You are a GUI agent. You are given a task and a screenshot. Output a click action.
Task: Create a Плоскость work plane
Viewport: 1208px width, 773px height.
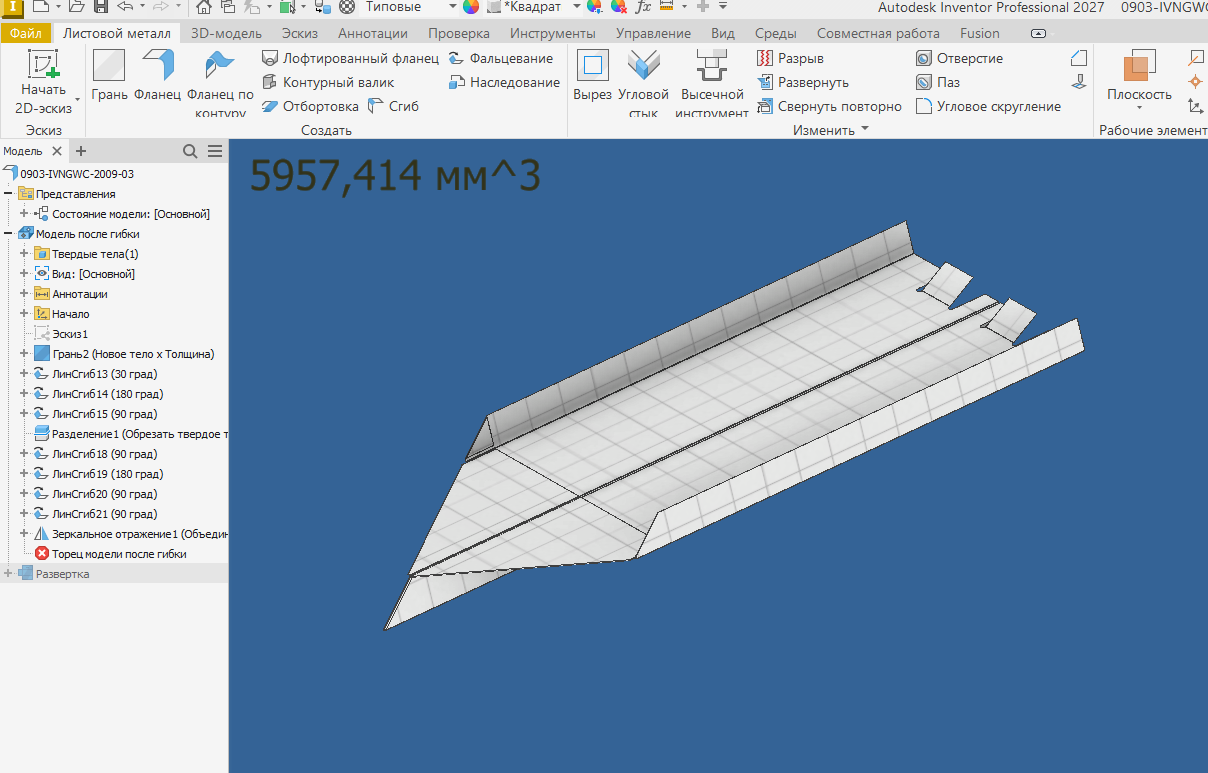[x=1139, y=76]
